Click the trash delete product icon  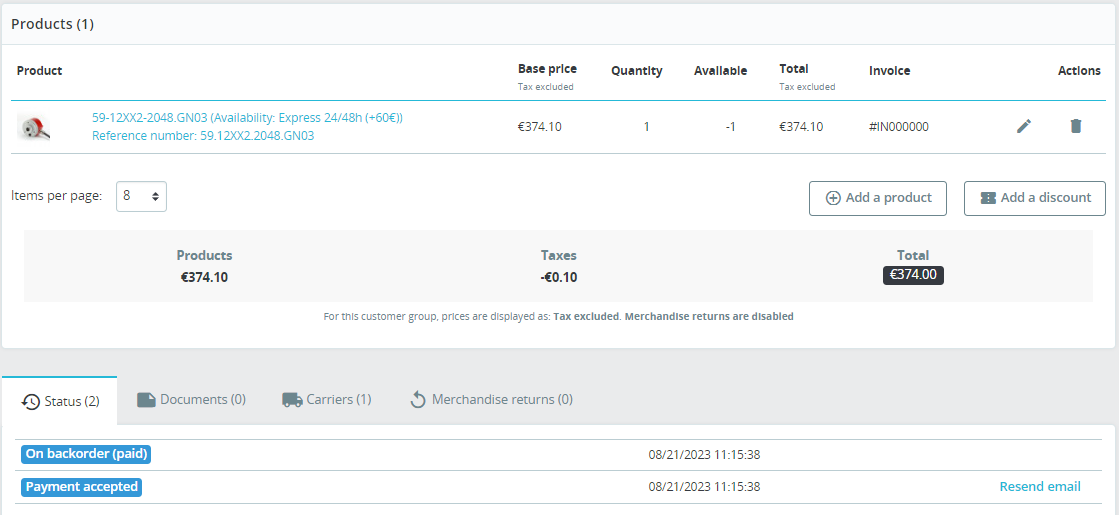point(1076,126)
